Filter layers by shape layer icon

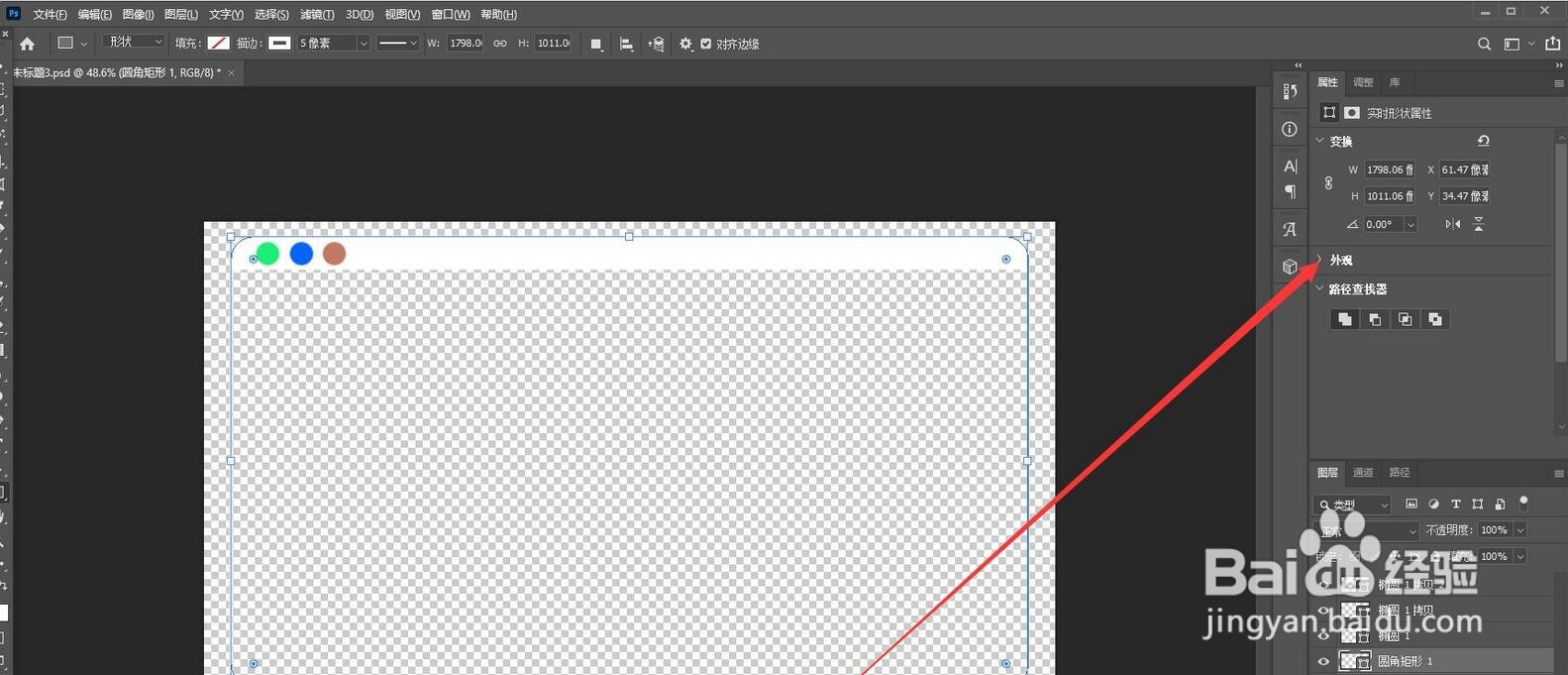coord(1478,504)
